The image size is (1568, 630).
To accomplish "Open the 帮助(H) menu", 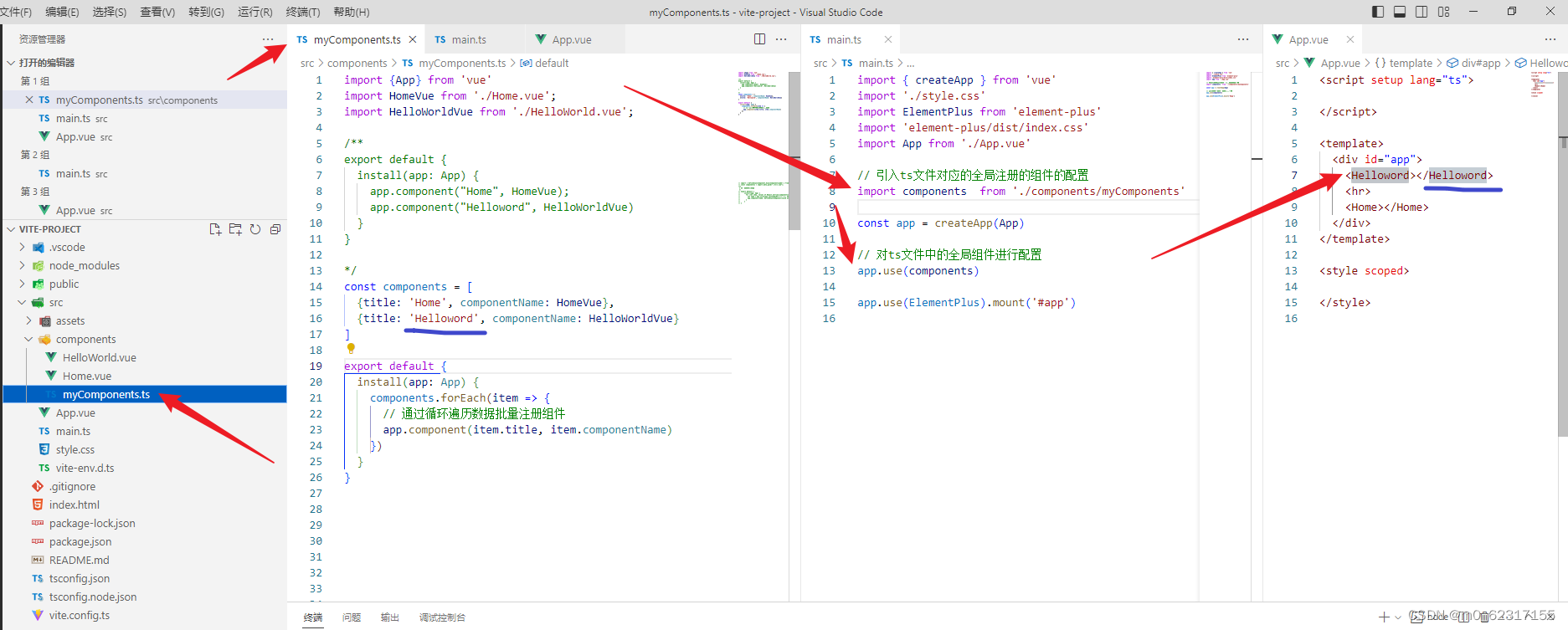I will point(352,12).
